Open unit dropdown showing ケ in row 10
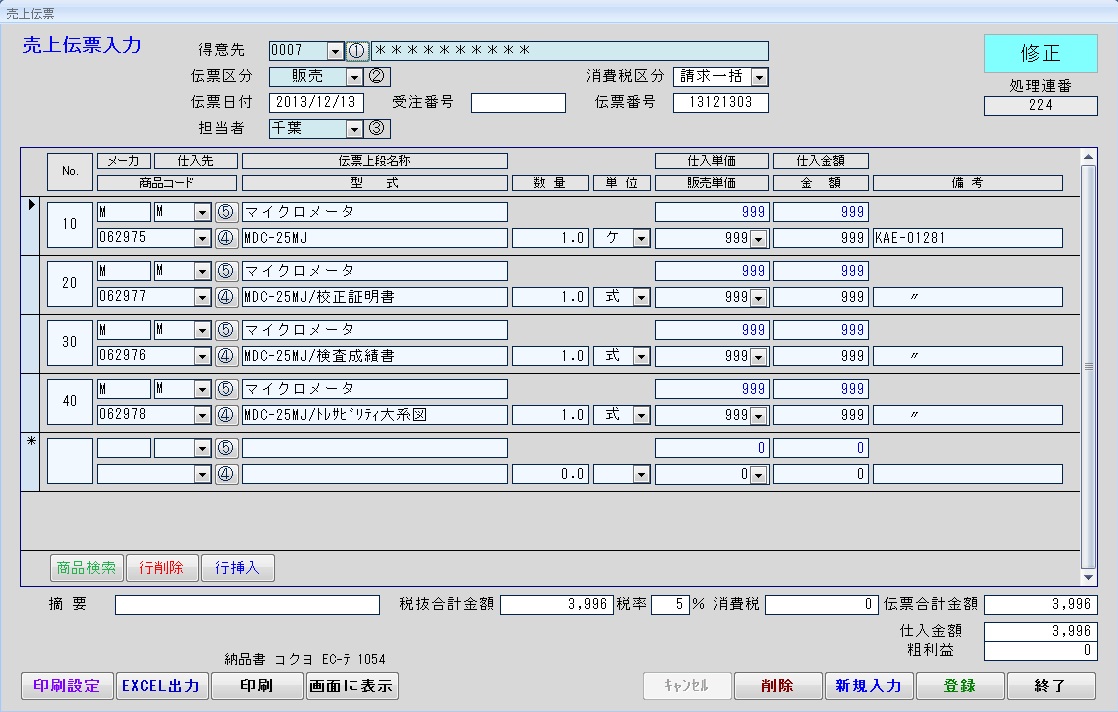This screenshot has height=712, width=1118. 640,238
